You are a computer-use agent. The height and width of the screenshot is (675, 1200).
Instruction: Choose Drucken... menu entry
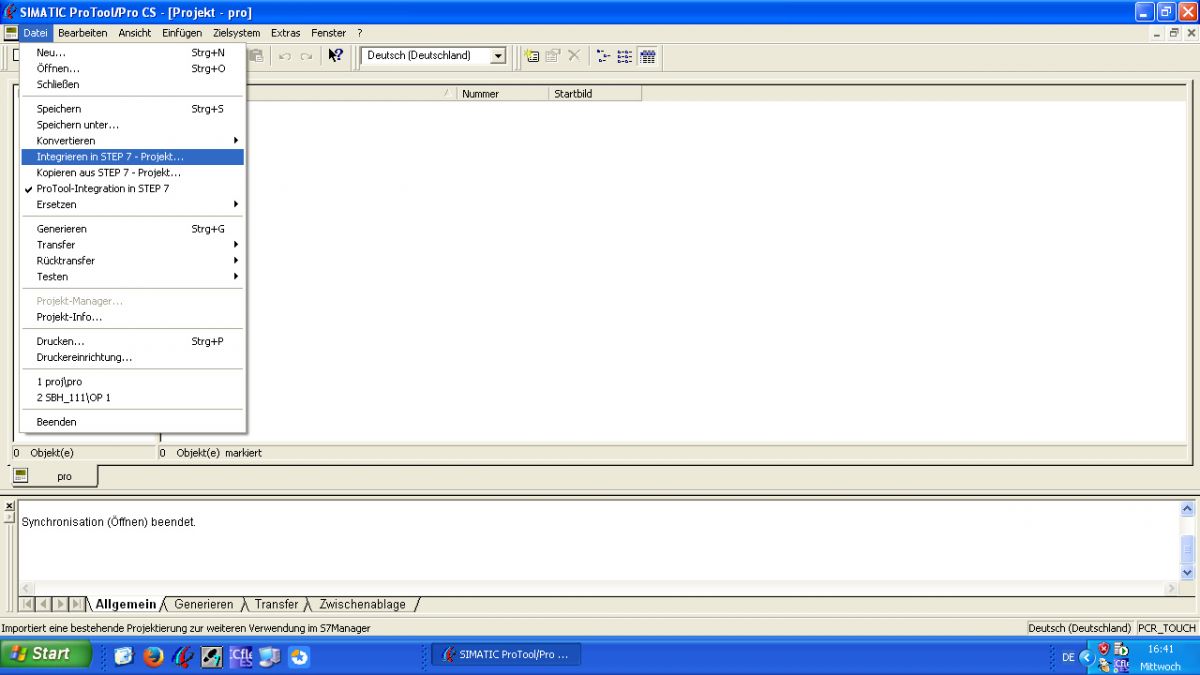pyautogui.click(x=132, y=341)
